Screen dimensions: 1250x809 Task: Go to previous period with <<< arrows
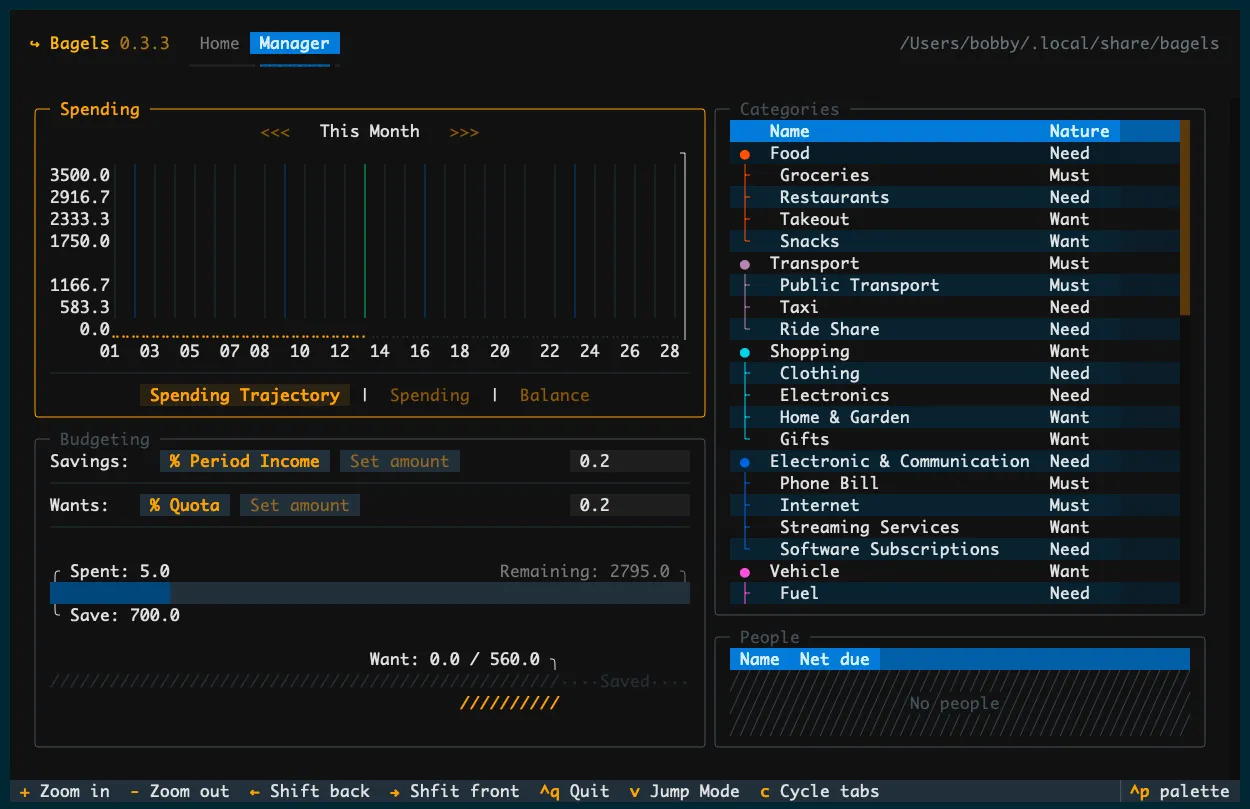point(275,132)
